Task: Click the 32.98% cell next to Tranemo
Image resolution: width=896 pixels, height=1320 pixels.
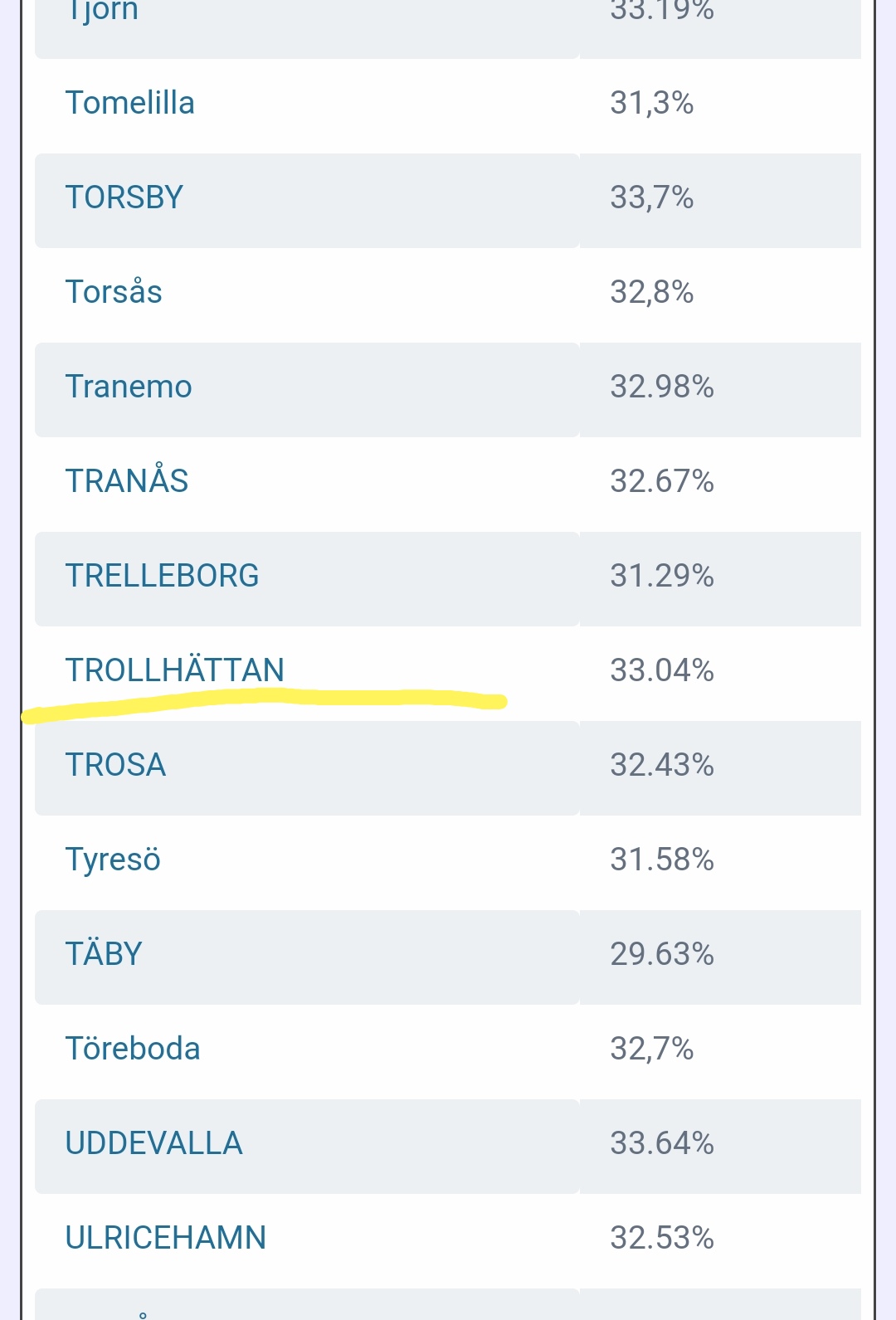Action: pos(662,387)
